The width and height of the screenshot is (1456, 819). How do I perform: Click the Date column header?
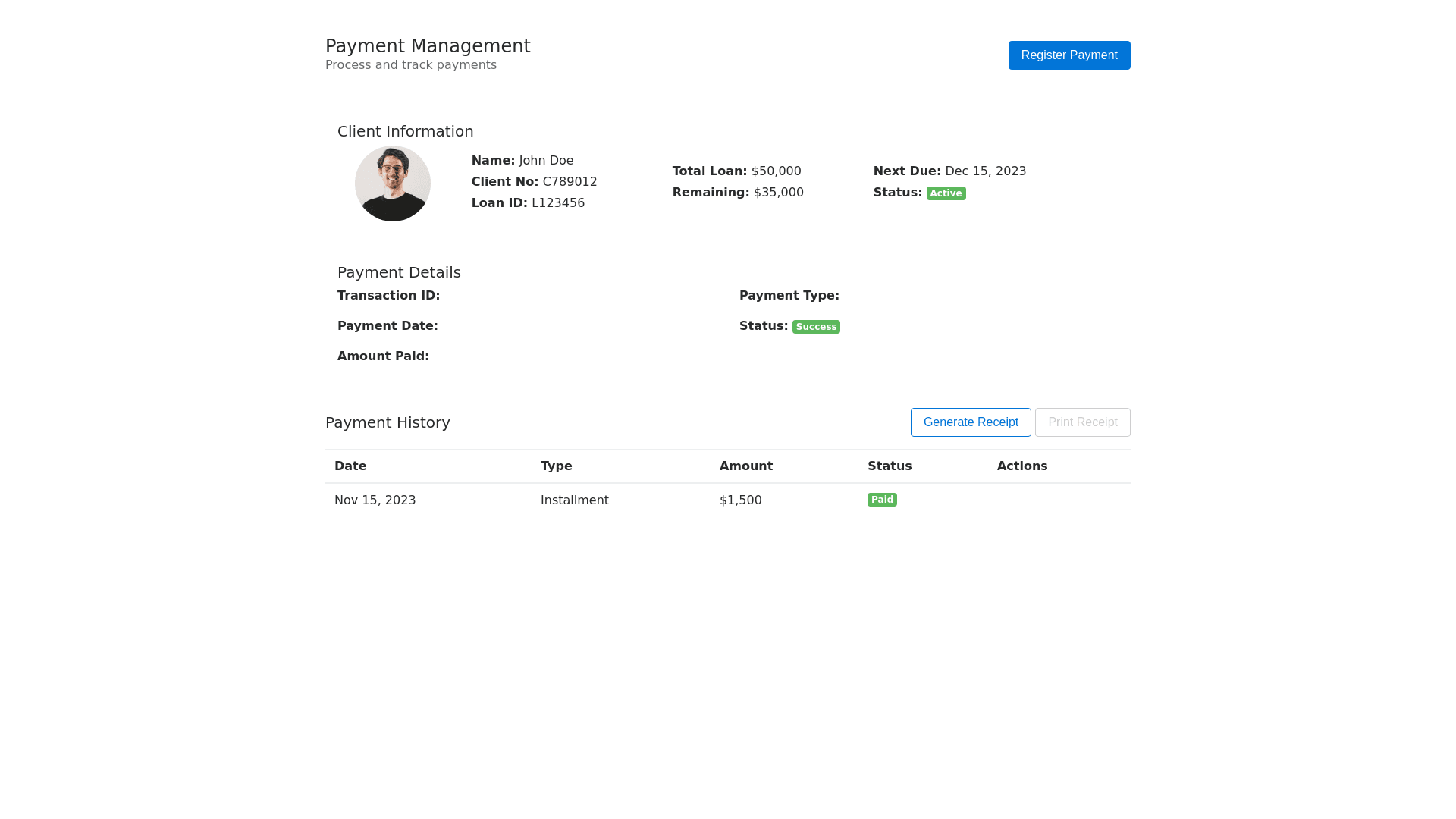pos(350,466)
